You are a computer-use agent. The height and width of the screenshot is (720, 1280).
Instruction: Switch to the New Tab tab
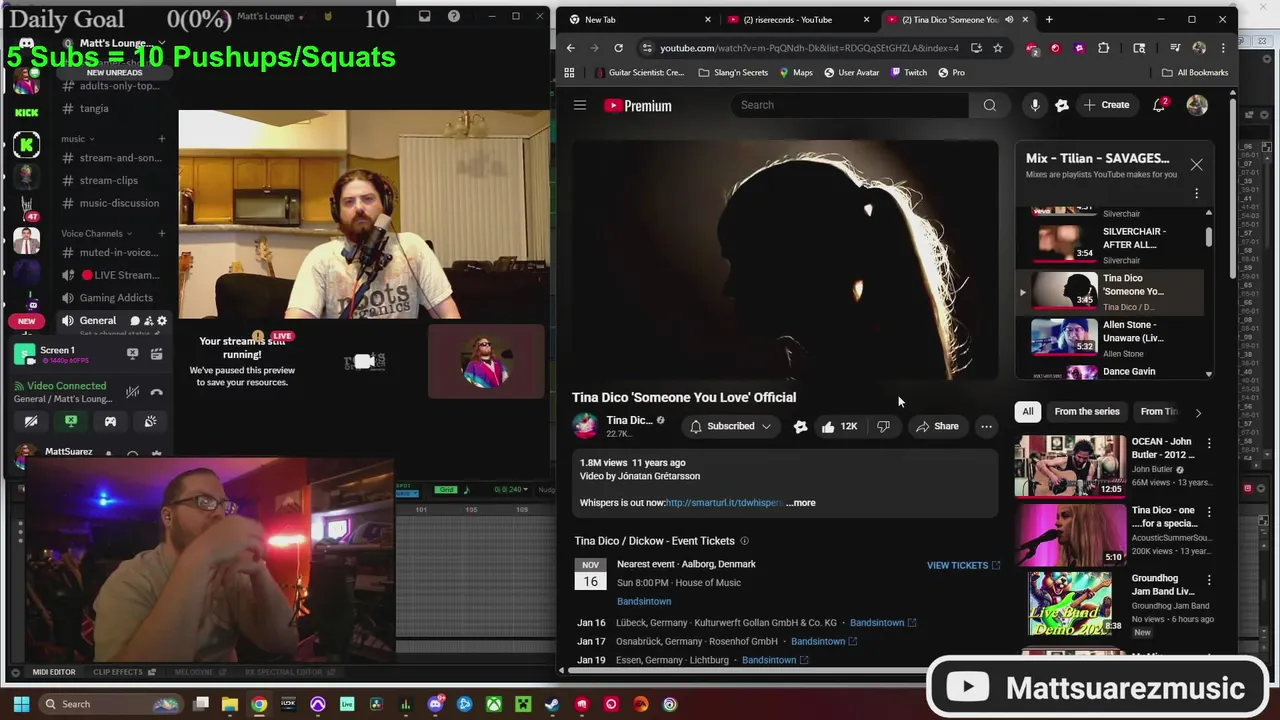pyautogui.click(x=637, y=19)
